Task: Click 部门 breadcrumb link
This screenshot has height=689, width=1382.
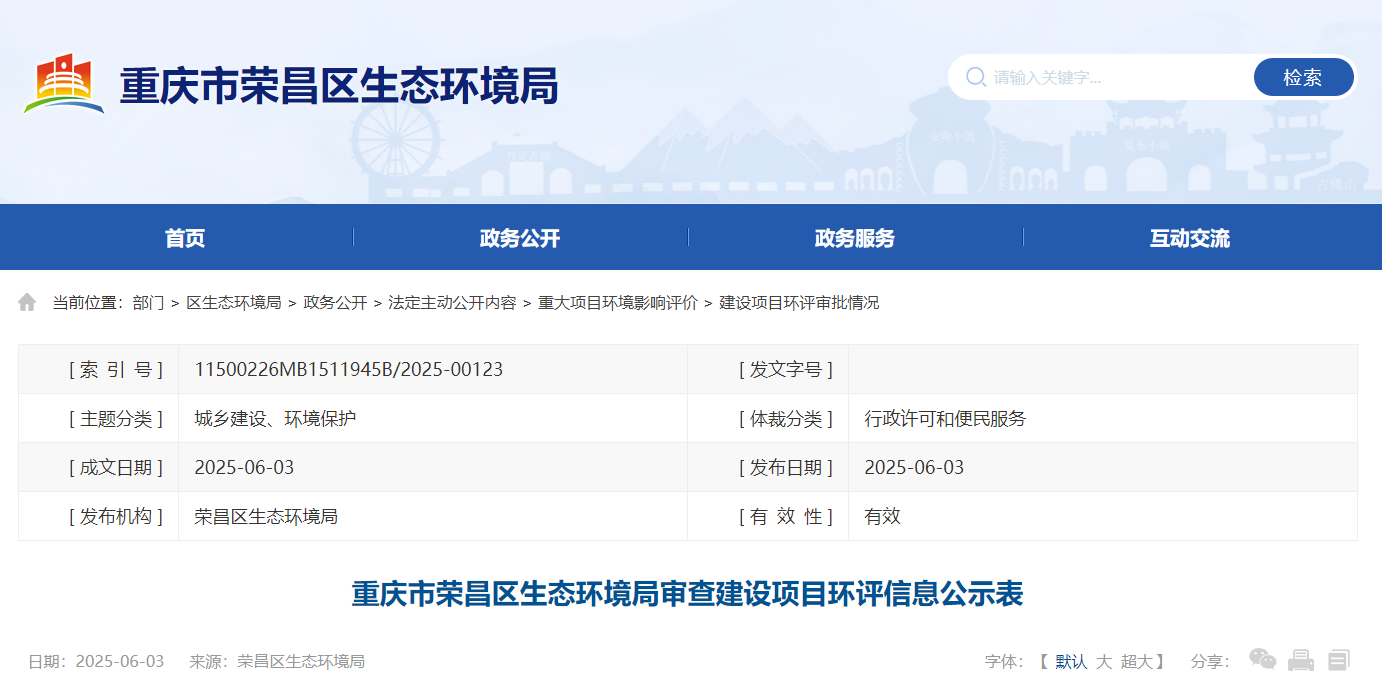Action: (148, 302)
